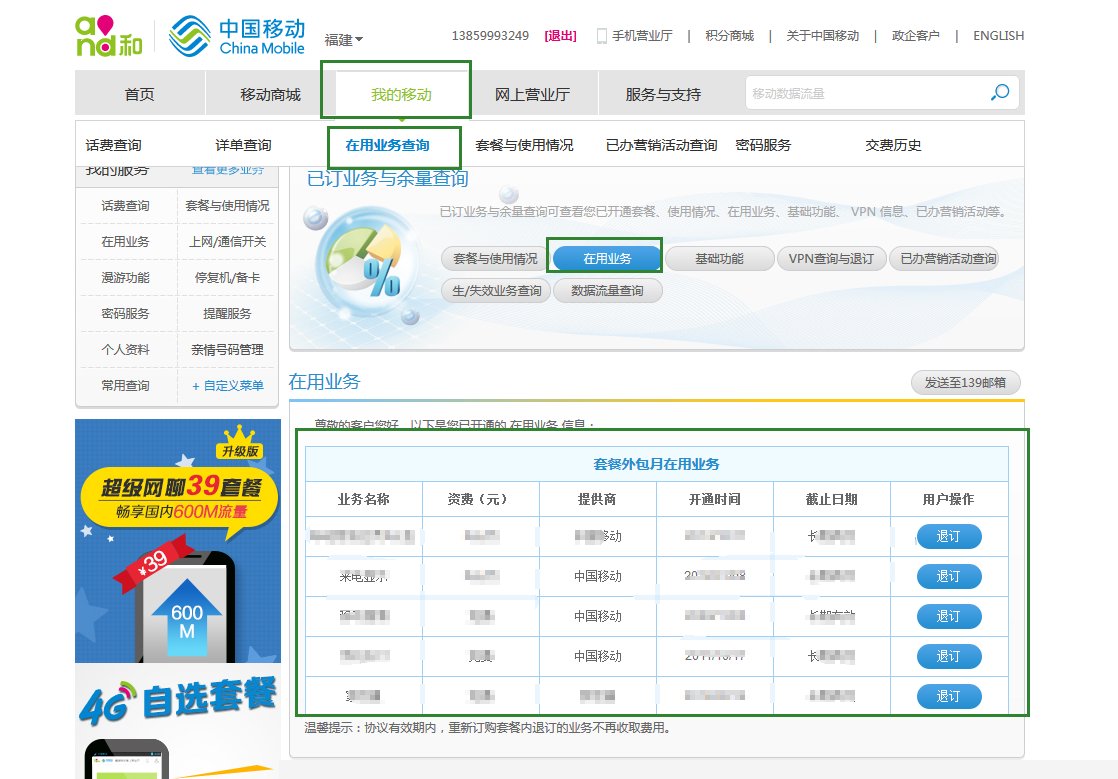Open the 查看更多业务 expander link
1118x779 pixels.
pos(229,169)
